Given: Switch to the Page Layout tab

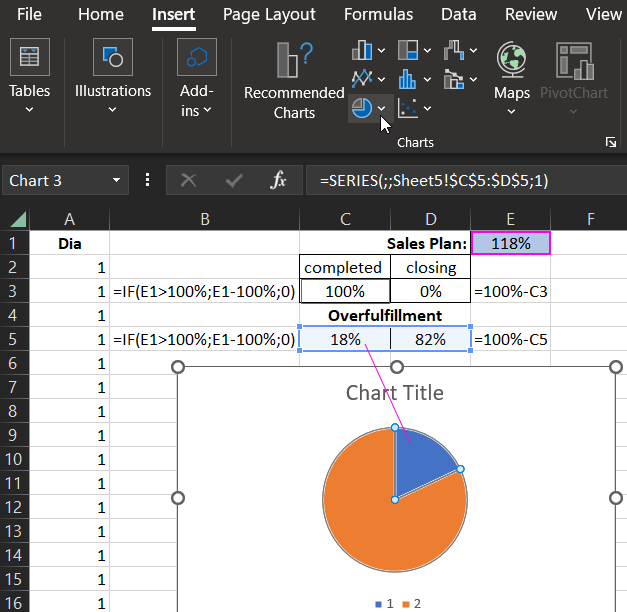Looking at the screenshot, I should pos(269,15).
